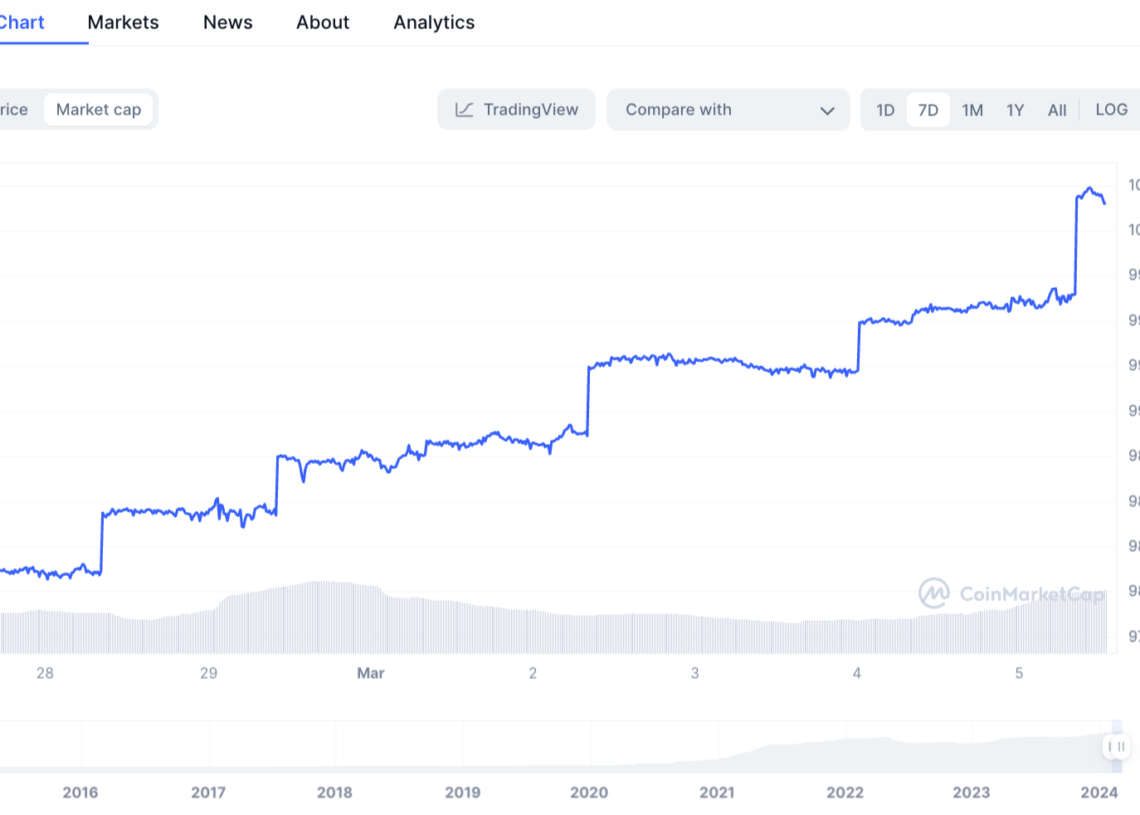Viewport: 1140px width, 815px height.
Task: Go to the About tab
Action: (x=322, y=22)
